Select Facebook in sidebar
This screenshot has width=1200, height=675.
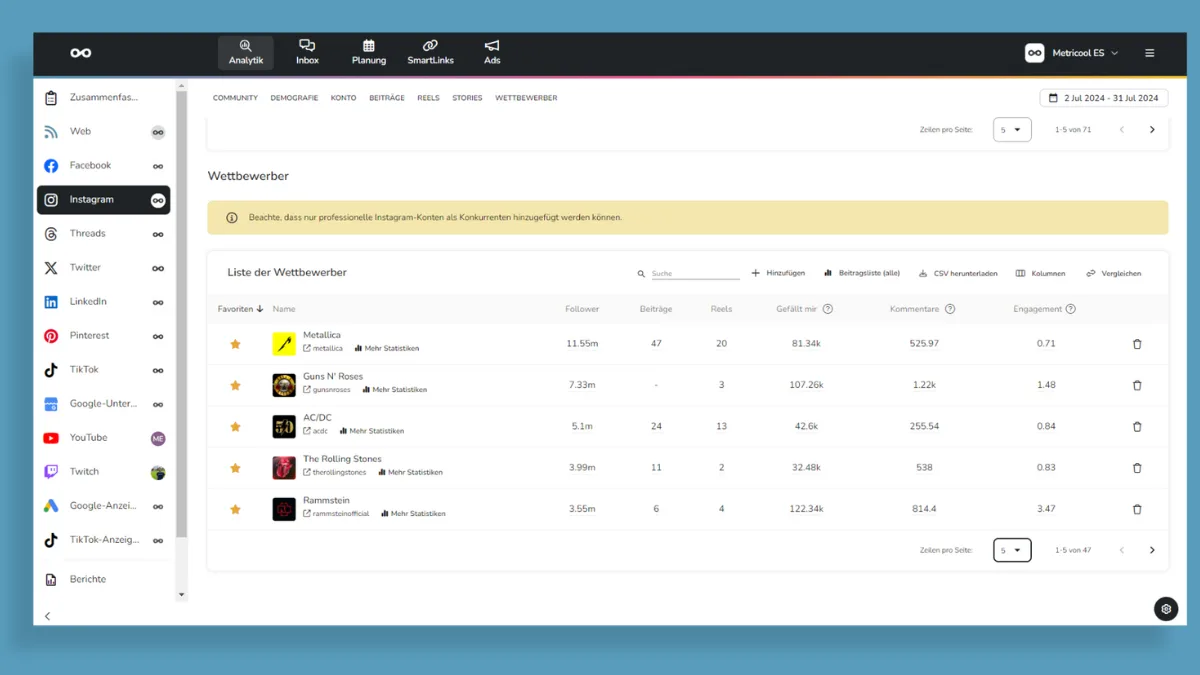coord(104,166)
